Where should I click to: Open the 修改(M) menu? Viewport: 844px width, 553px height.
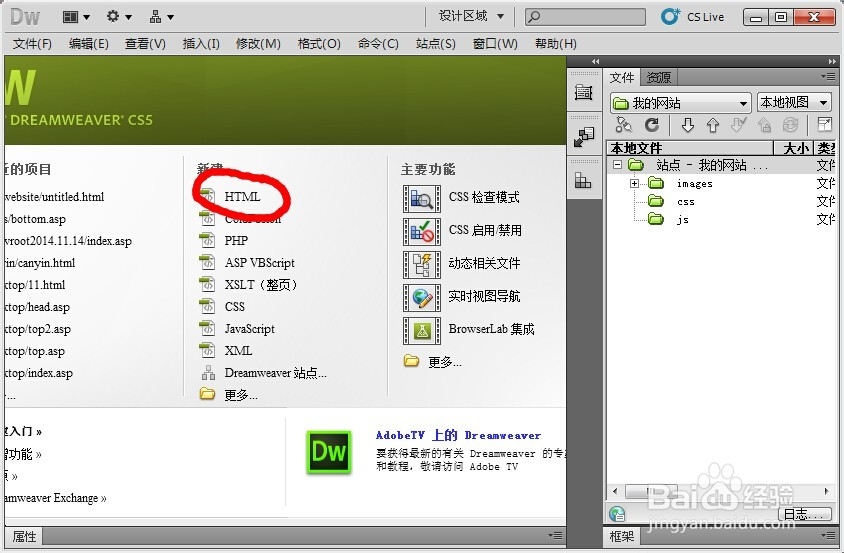[x=258, y=44]
